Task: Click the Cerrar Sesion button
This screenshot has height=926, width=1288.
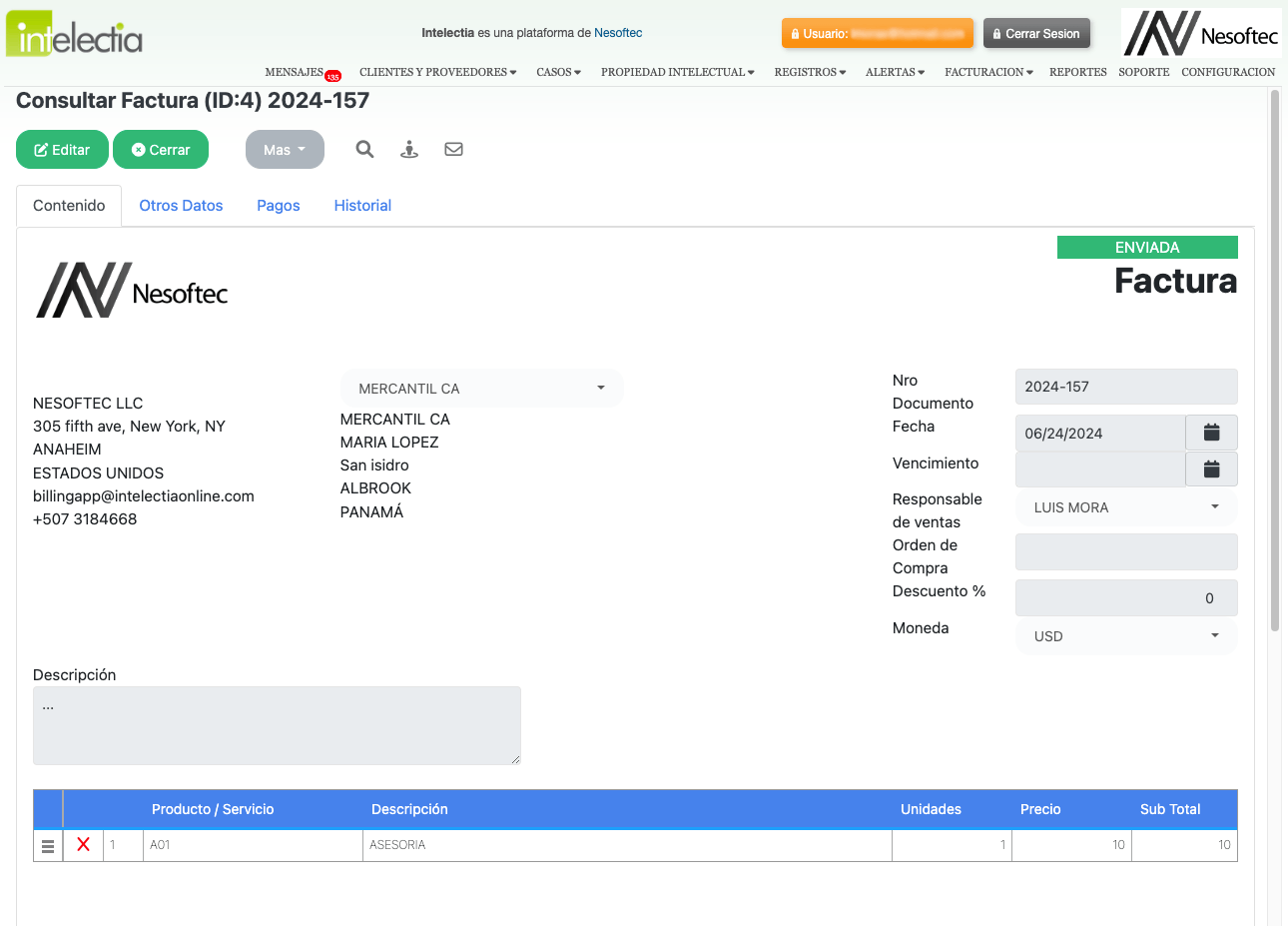Action: tap(1036, 34)
